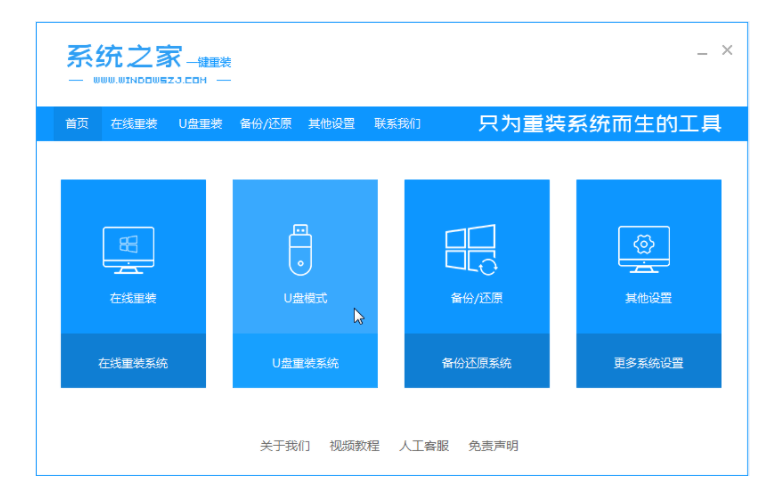Click the online reinstall monitor icon
Viewport: 765px width, 487px height.
click(128, 250)
